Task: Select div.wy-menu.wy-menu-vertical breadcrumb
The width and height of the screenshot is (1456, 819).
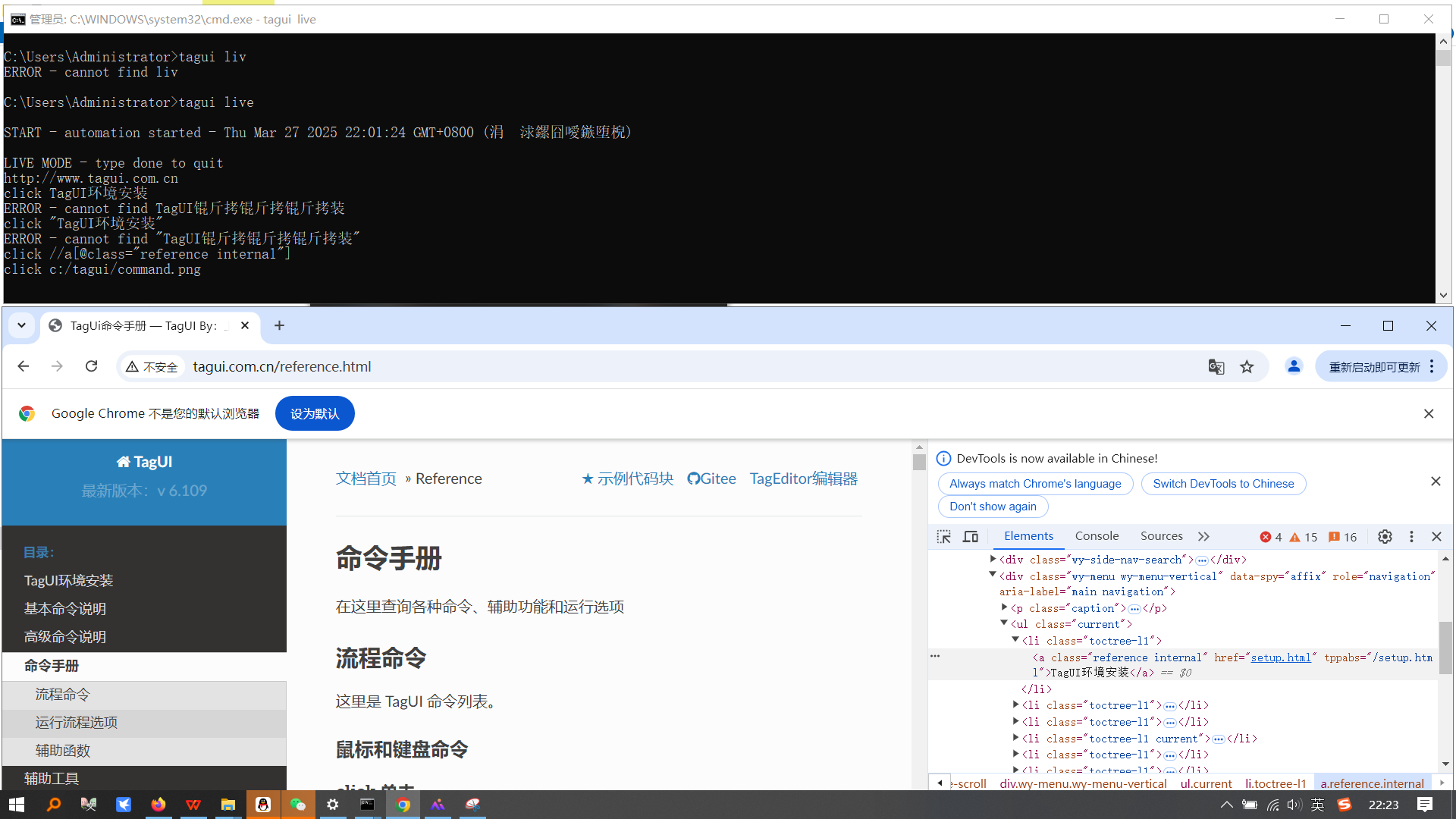Action: pyautogui.click(x=1083, y=783)
